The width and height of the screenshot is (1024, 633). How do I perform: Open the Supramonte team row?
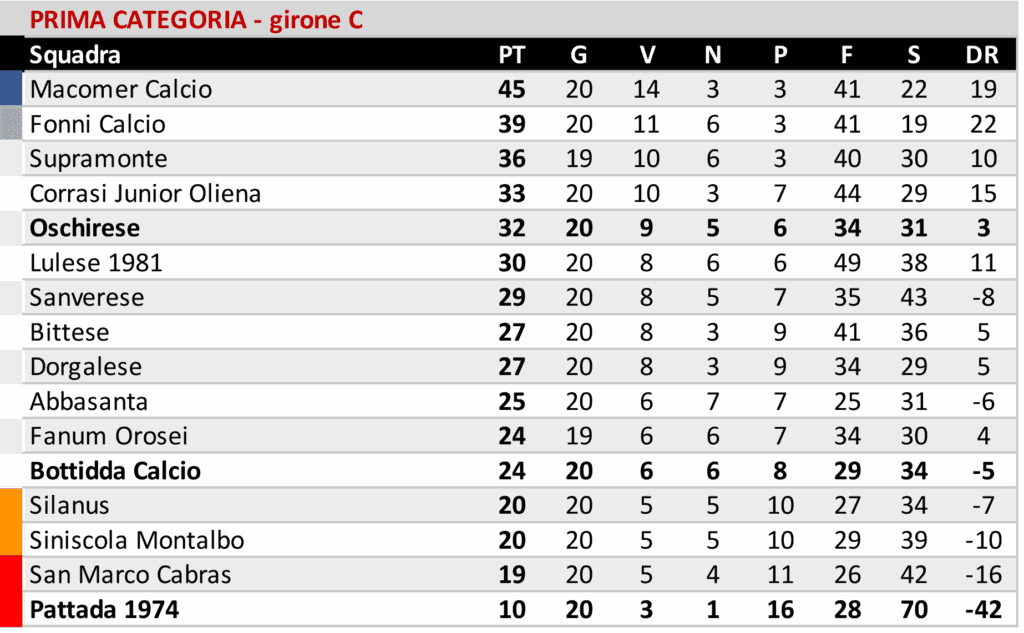pyautogui.click(x=99, y=159)
